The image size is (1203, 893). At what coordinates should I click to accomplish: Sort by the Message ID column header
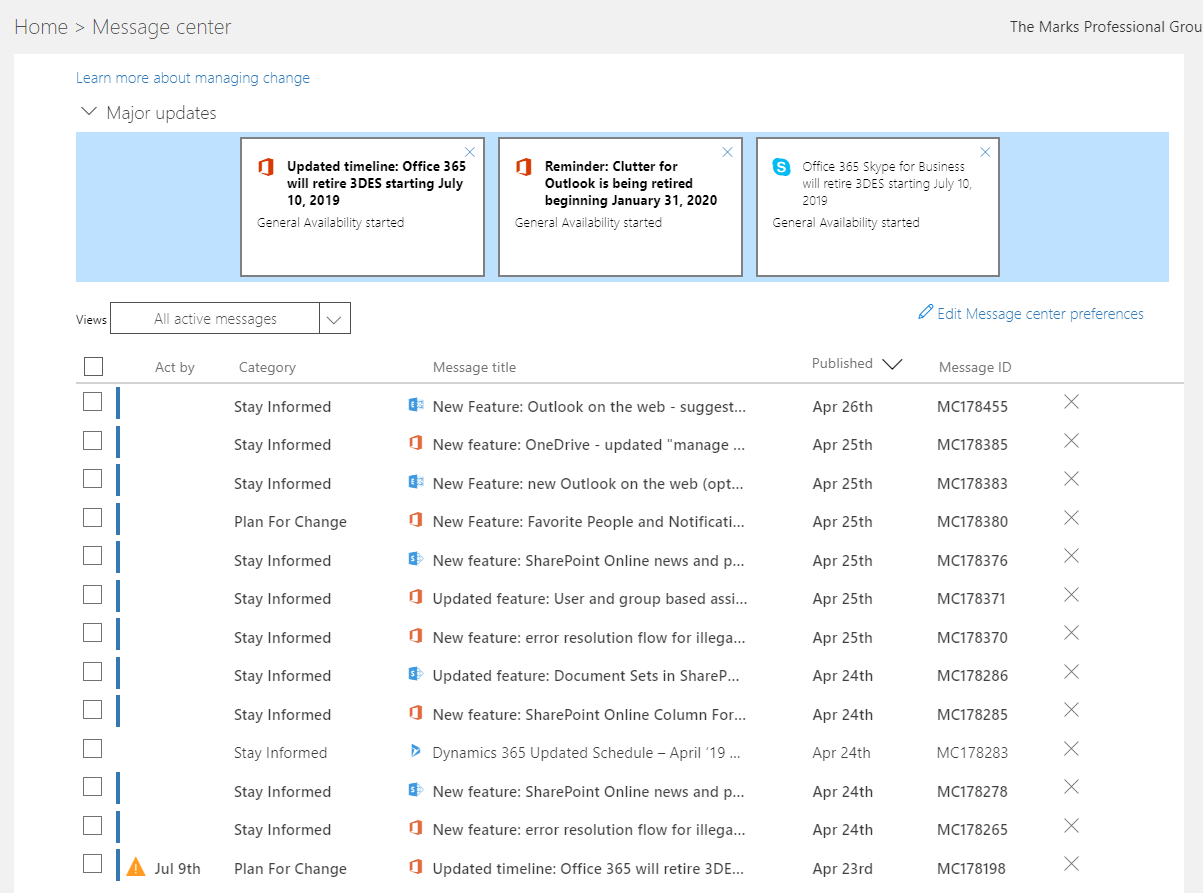point(975,367)
